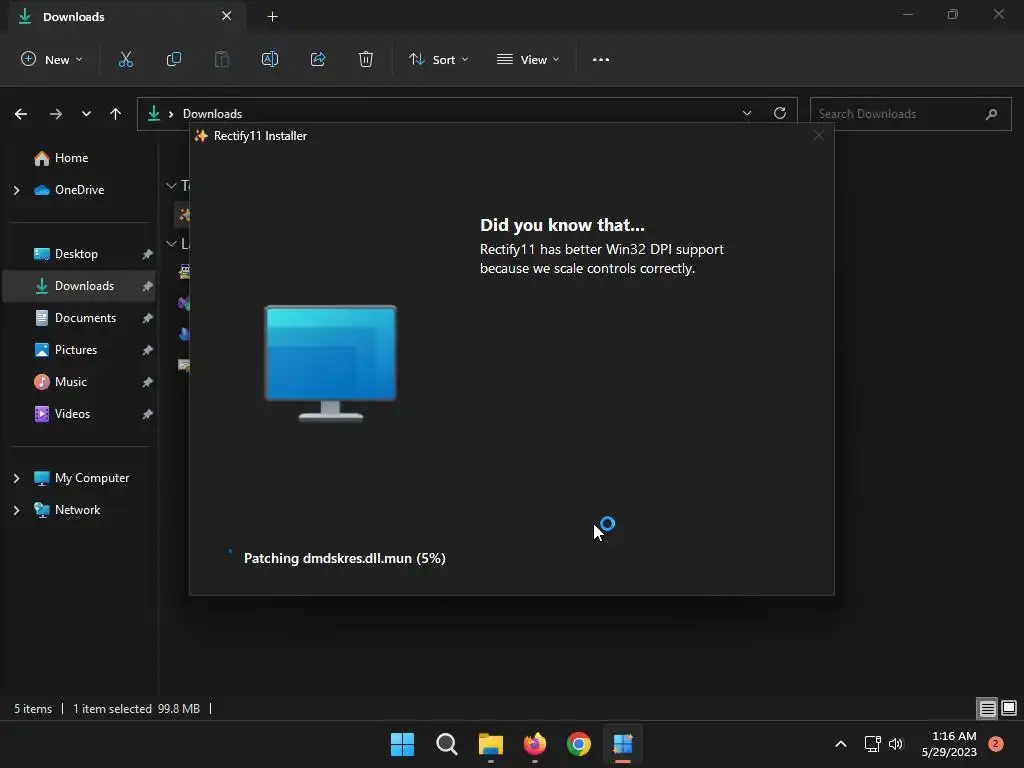The image size is (1024, 768).
Task: Click the Patching dmdskres.dll.mun status text
Action: (x=345, y=558)
